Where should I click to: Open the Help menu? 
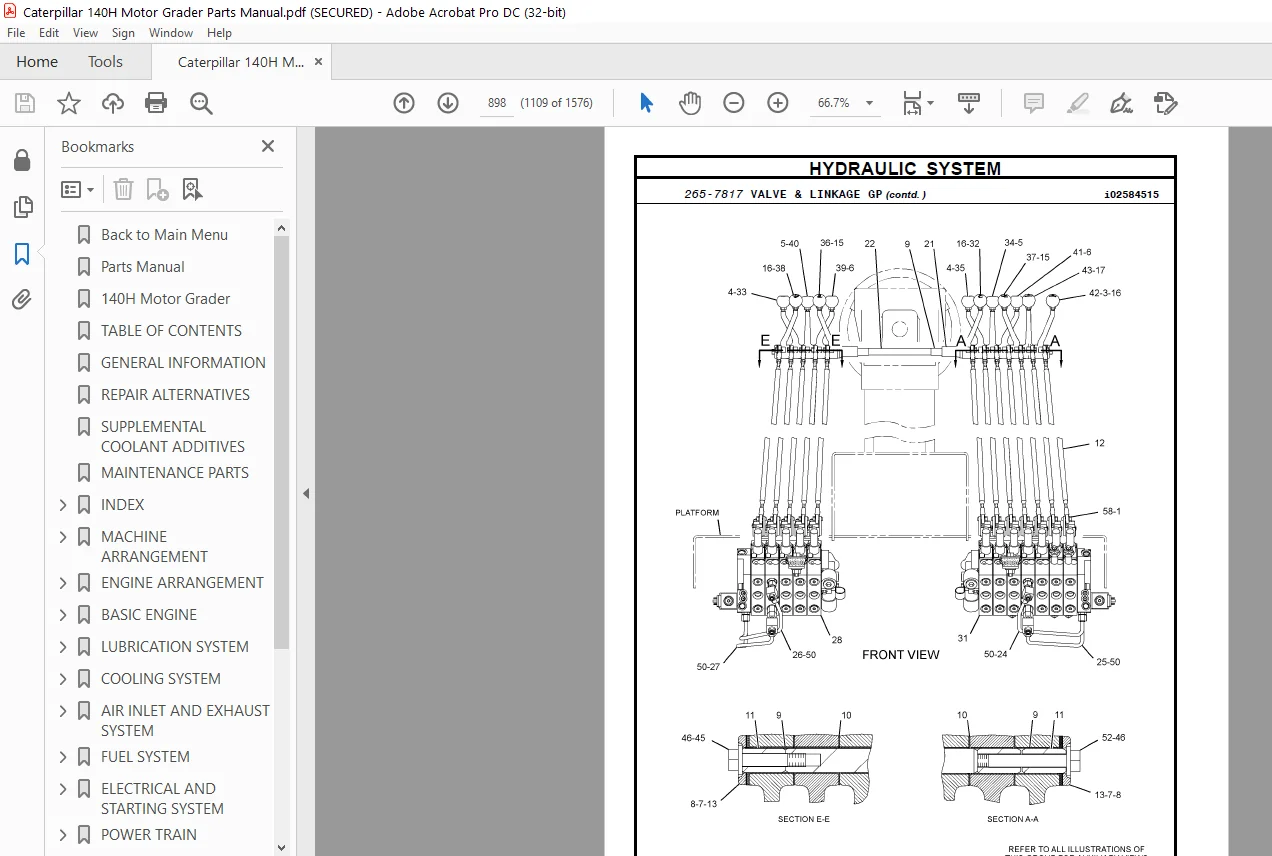(x=219, y=33)
